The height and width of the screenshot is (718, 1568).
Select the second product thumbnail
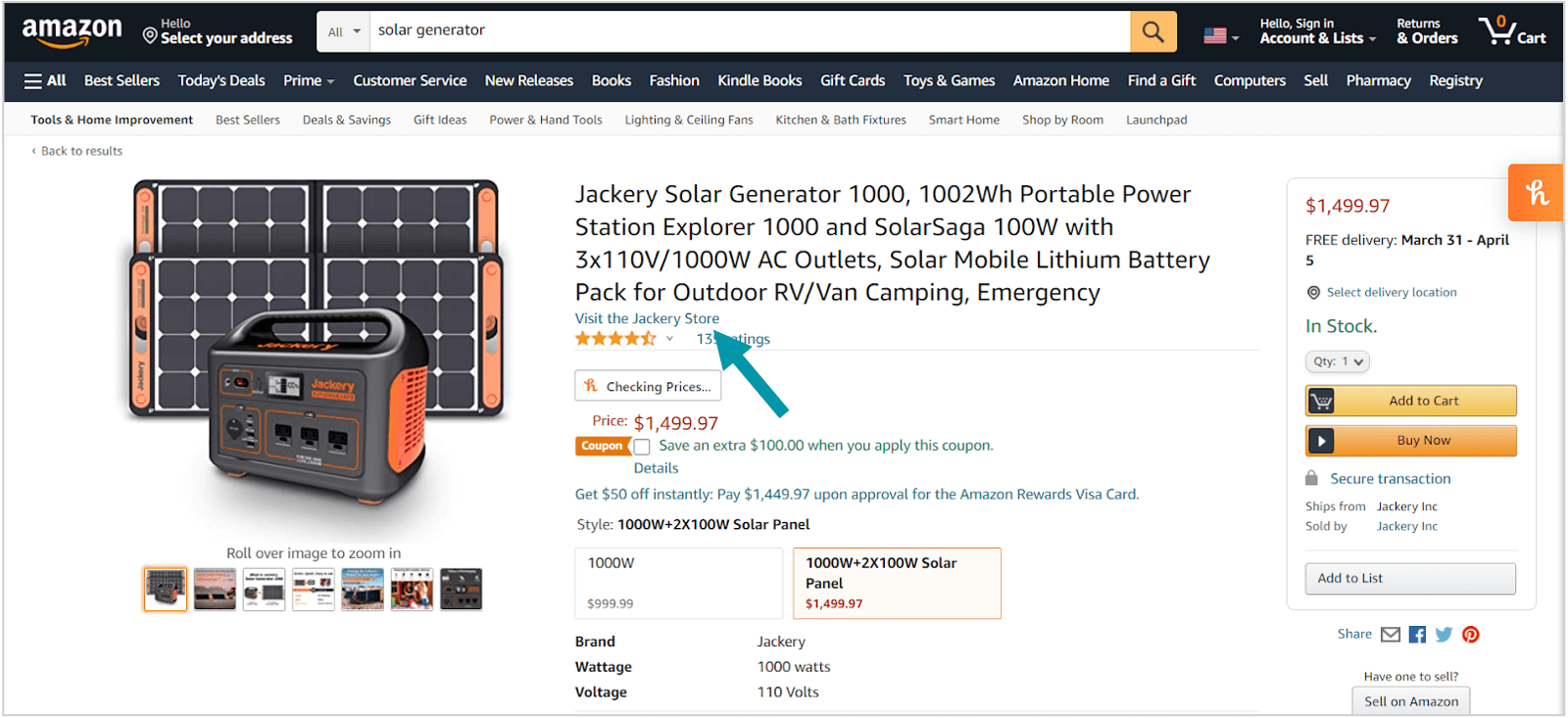pos(215,590)
